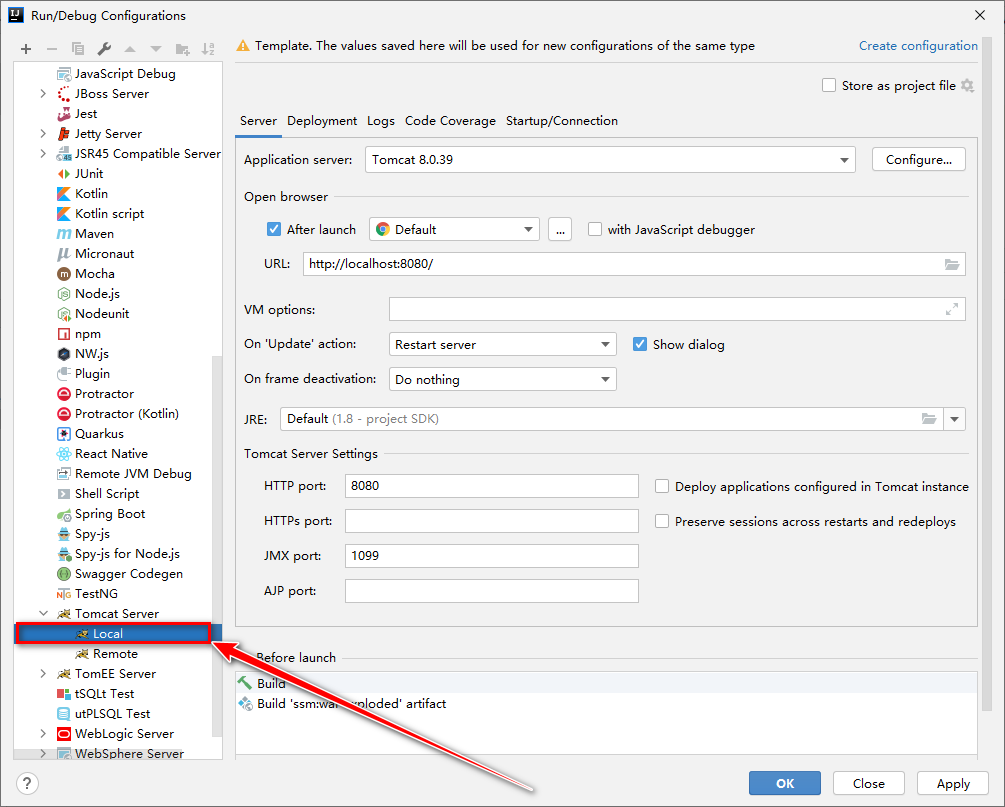This screenshot has width=1005, height=807.
Task: Enable Deploy applications configured in Tomcat instance
Action: pos(662,487)
